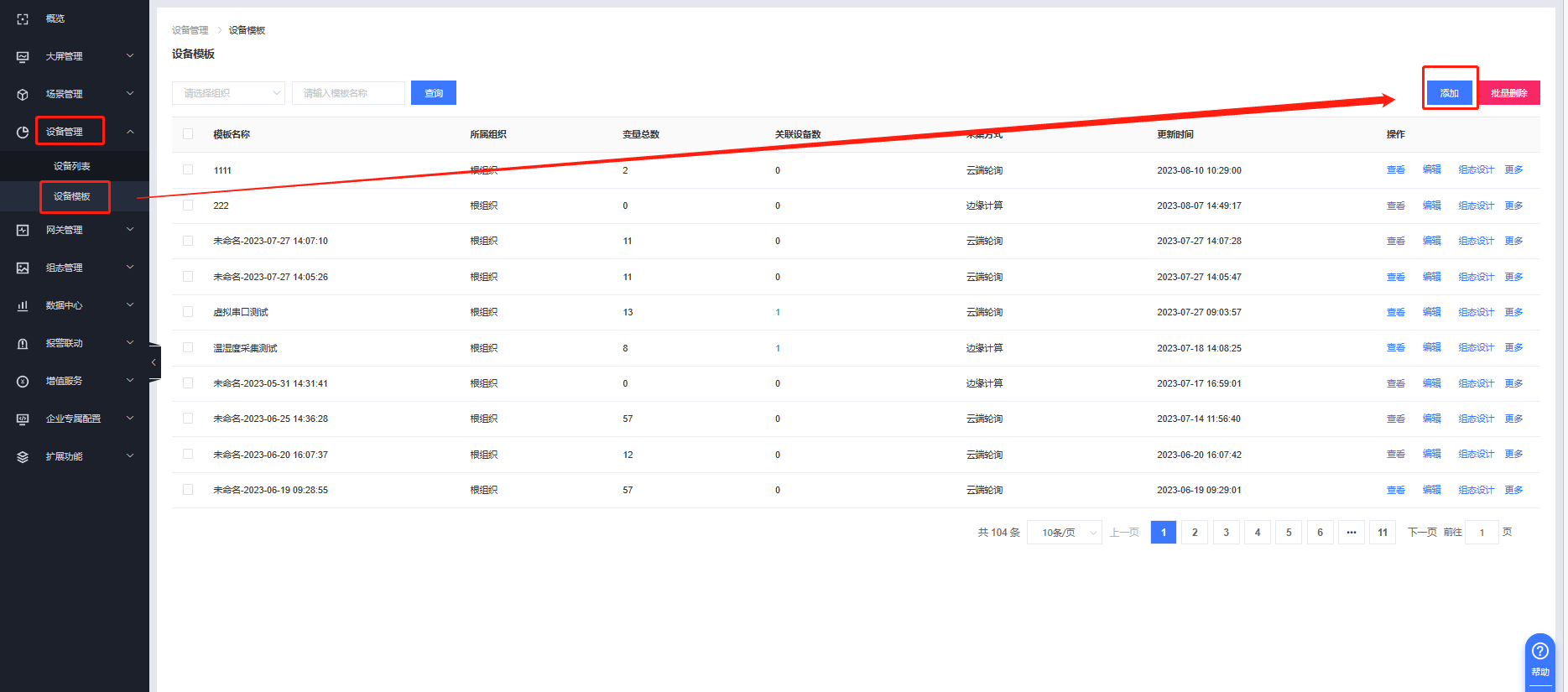Open the 帮助 help button
This screenshot has width=1568, height=692.
[1539, 659]
